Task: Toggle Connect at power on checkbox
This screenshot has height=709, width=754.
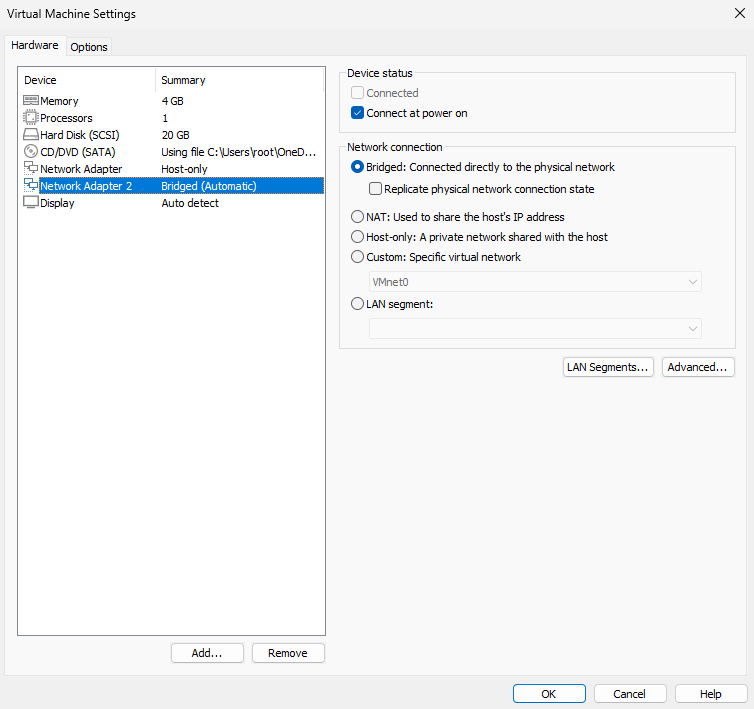Action: [x=358, y=113]
